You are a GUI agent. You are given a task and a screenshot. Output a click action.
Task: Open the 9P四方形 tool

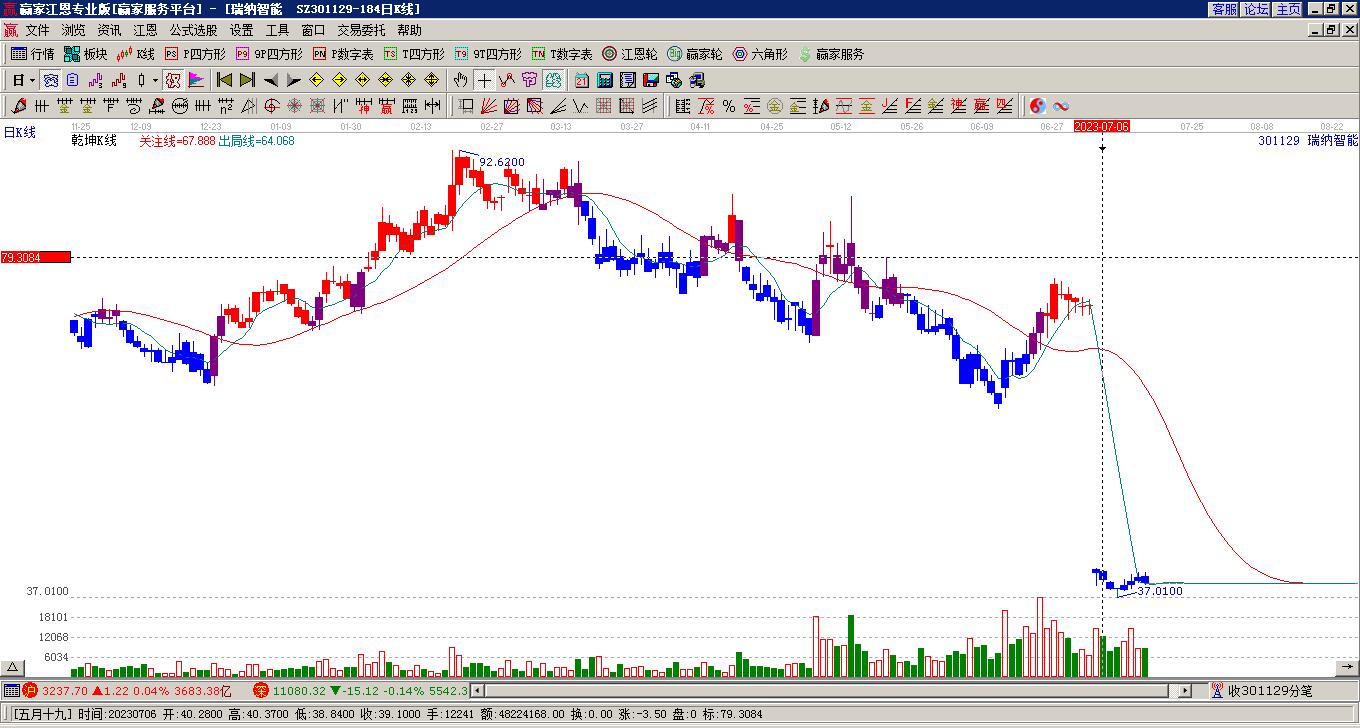[x=268, y=54]
